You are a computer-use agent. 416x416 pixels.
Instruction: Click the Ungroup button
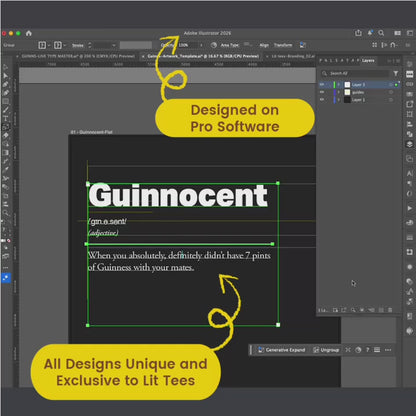point(326,350)
